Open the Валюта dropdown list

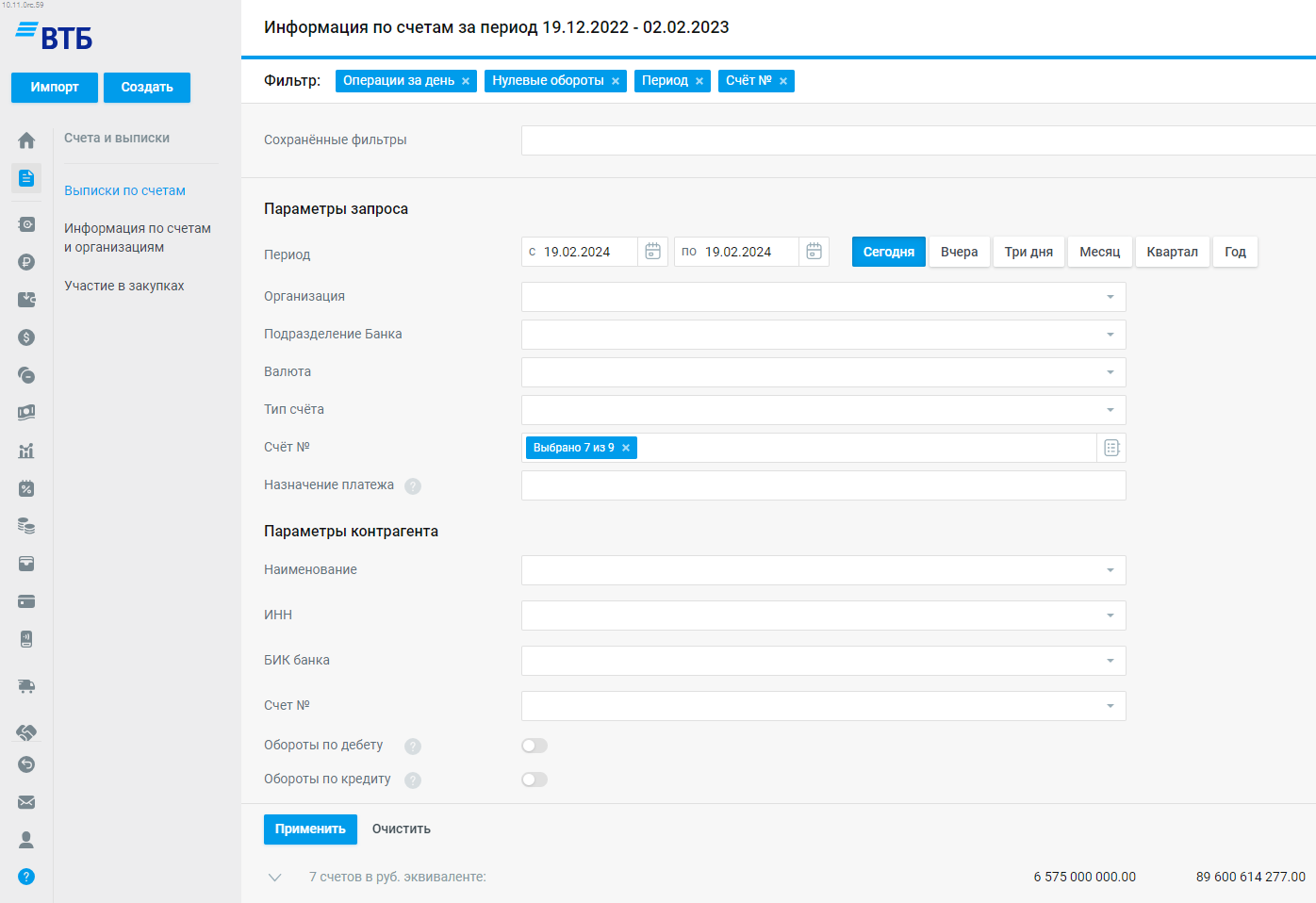[x=1110, y=372]
